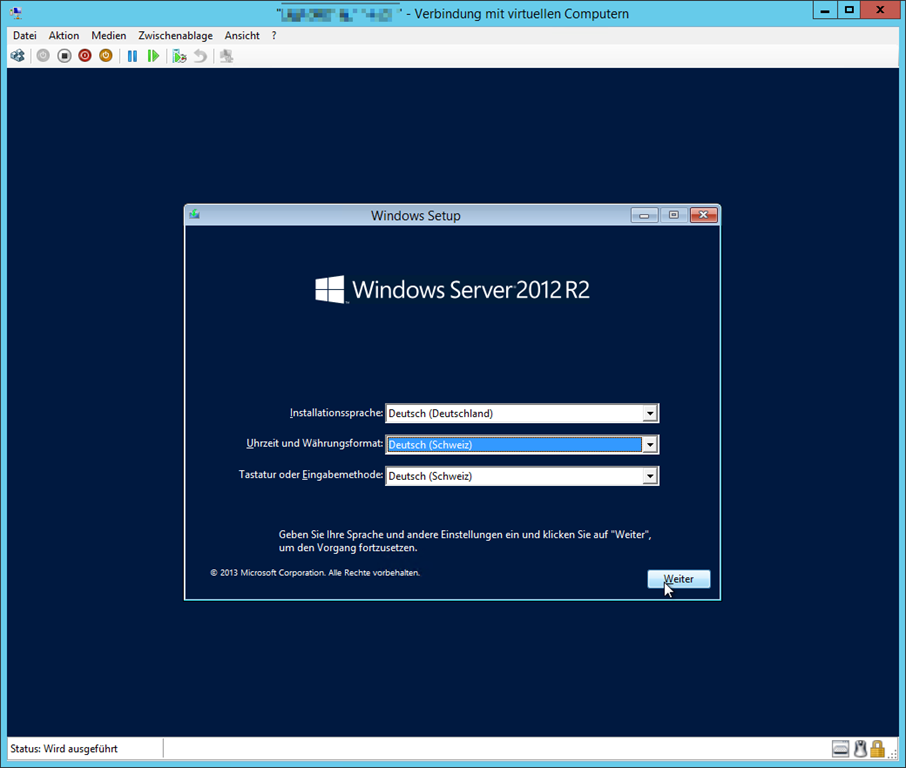Click the Windows Server 2012 R2 logo
The height and width of the screenshot is (768, 906).
pos(452,290)
